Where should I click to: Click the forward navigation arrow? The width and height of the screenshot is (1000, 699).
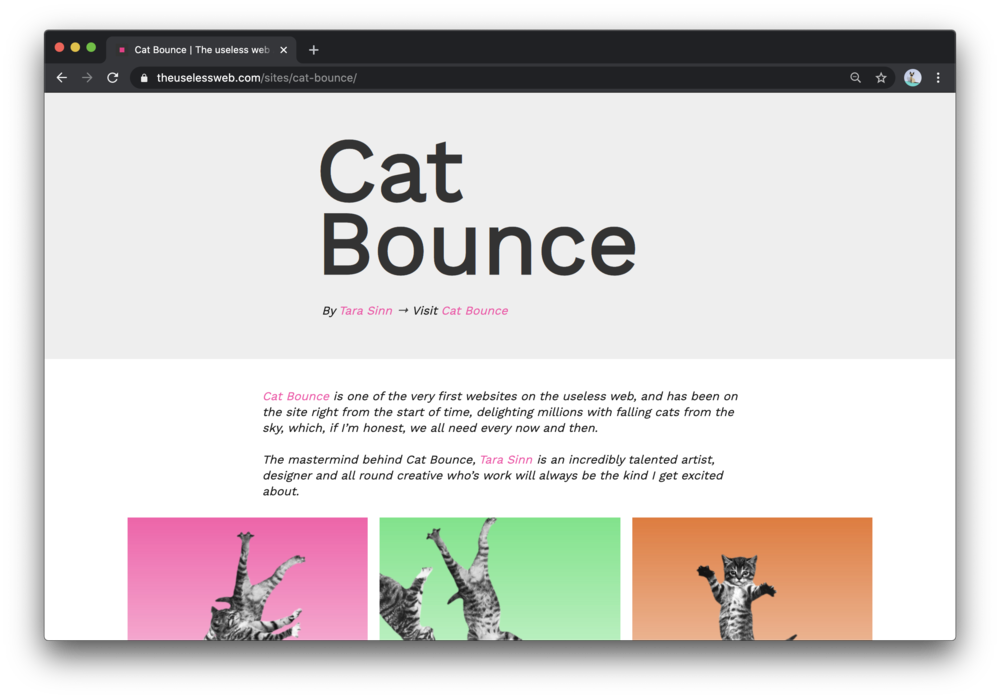pos(87,78)
